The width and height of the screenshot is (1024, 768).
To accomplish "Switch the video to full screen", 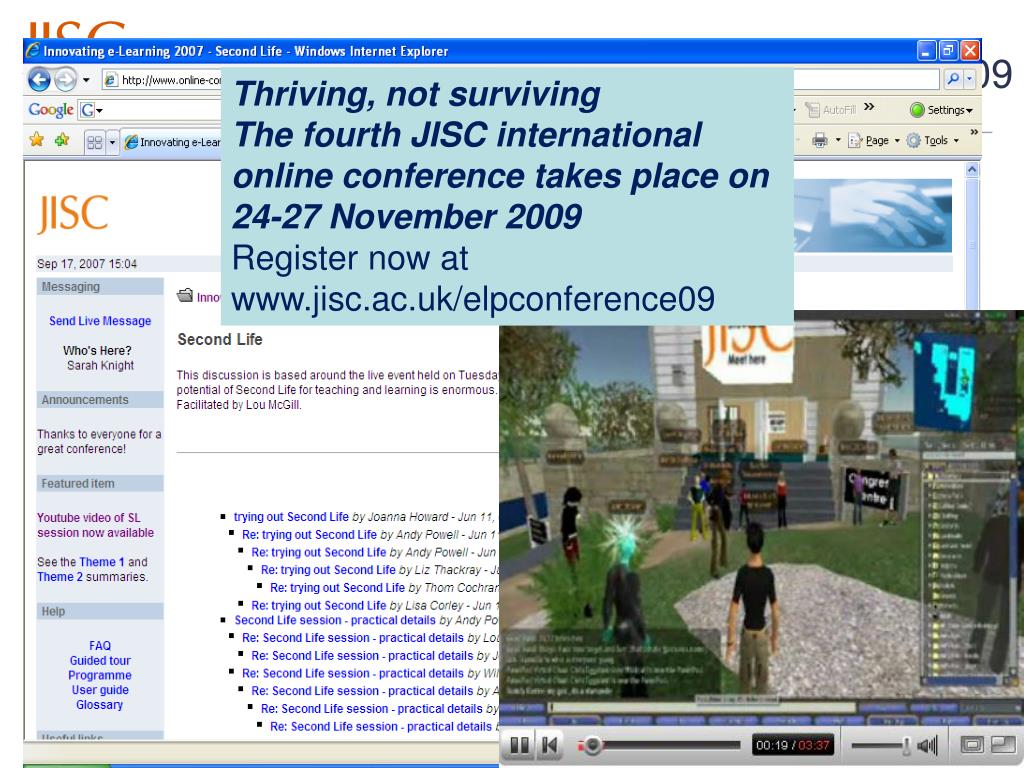I will 972,744.
